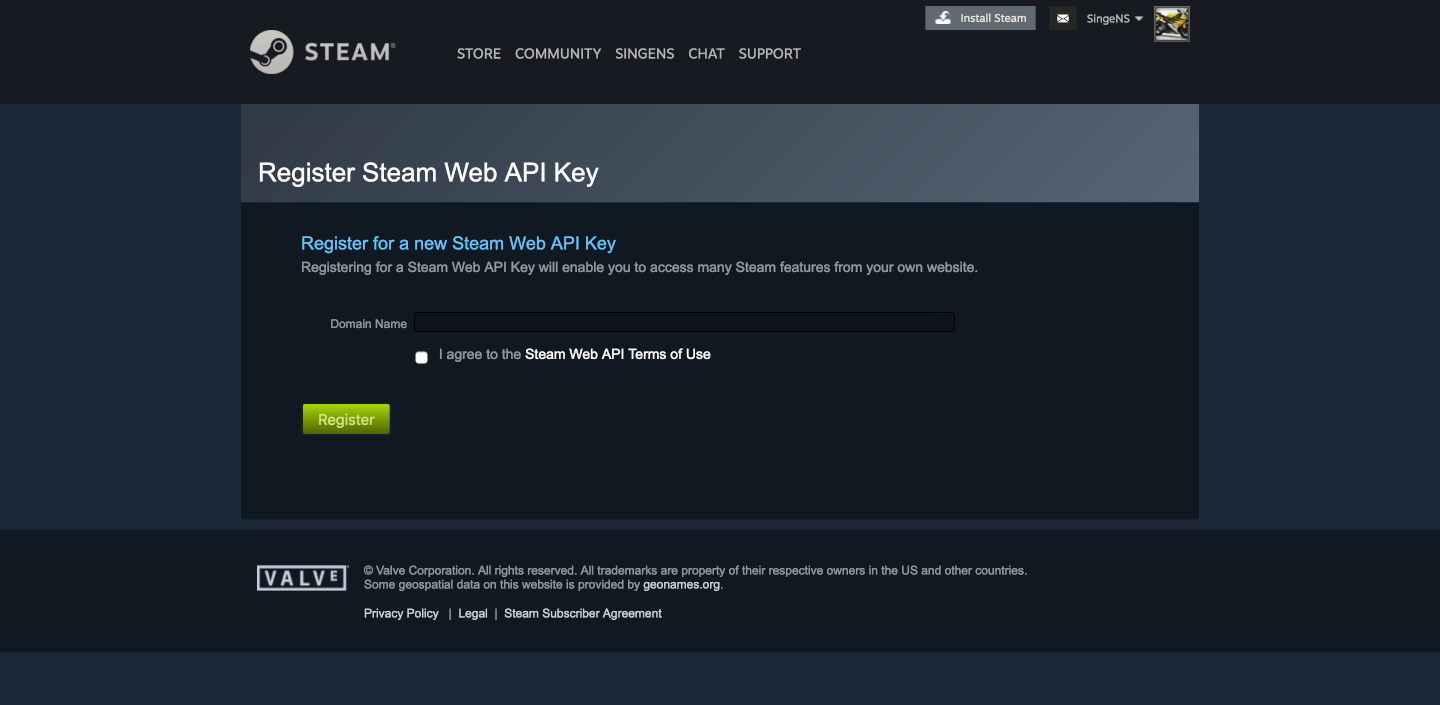Click the Steam logo in the header
Viewport: 1440px width, 705px height.
click(322, 52)
